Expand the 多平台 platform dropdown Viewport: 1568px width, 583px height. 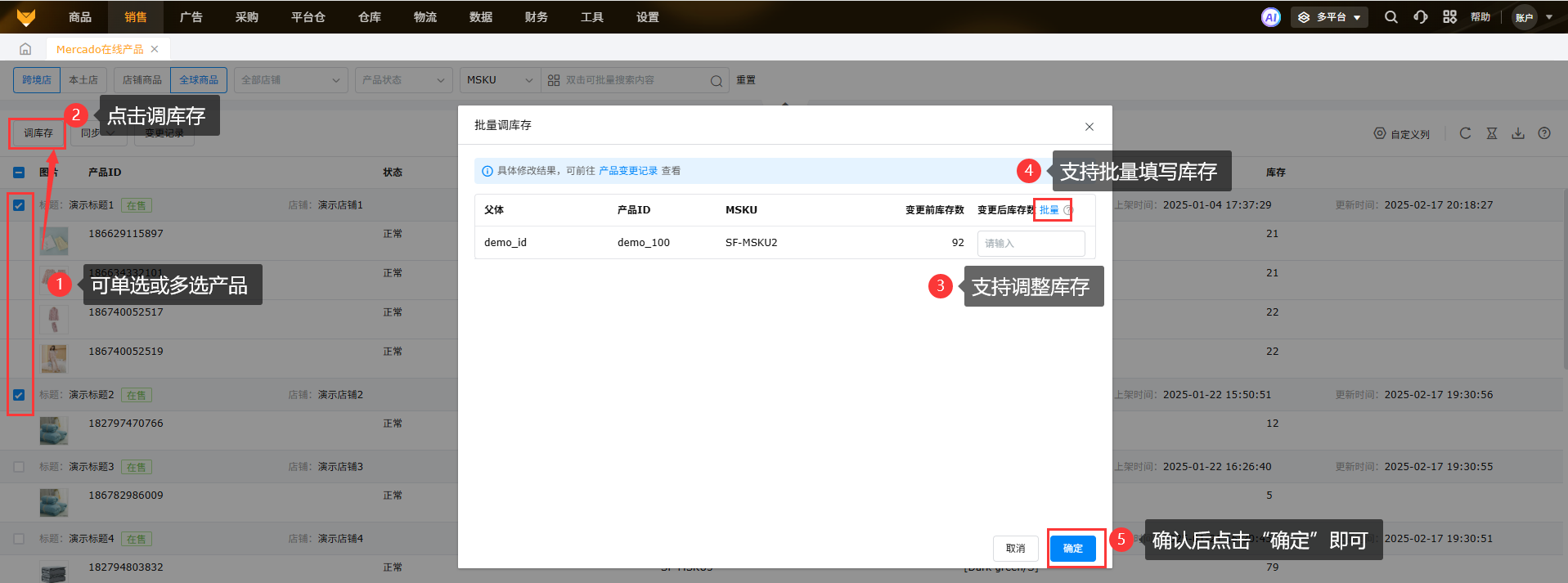1329,17
